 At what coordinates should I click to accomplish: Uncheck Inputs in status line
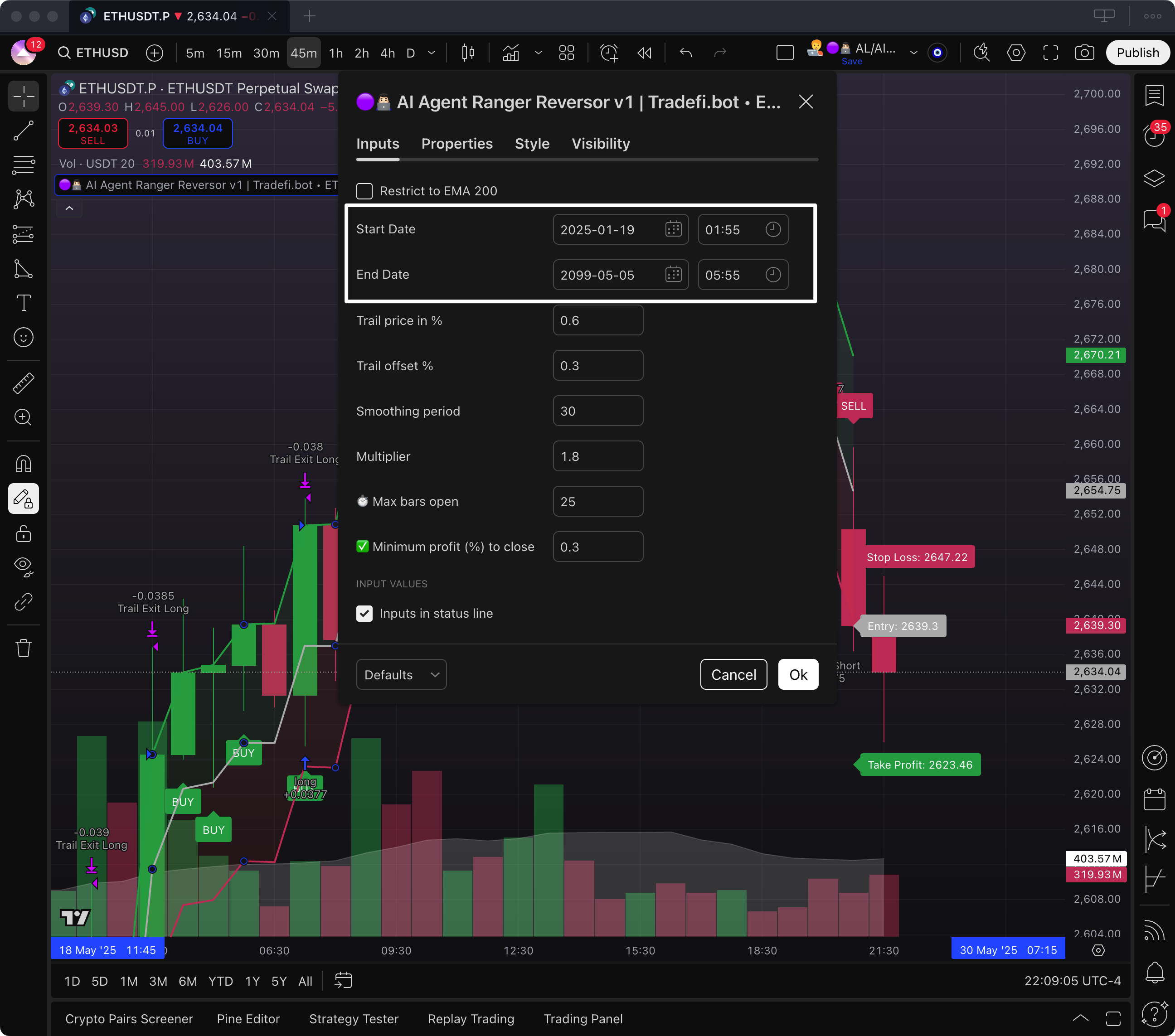[364, 614]
